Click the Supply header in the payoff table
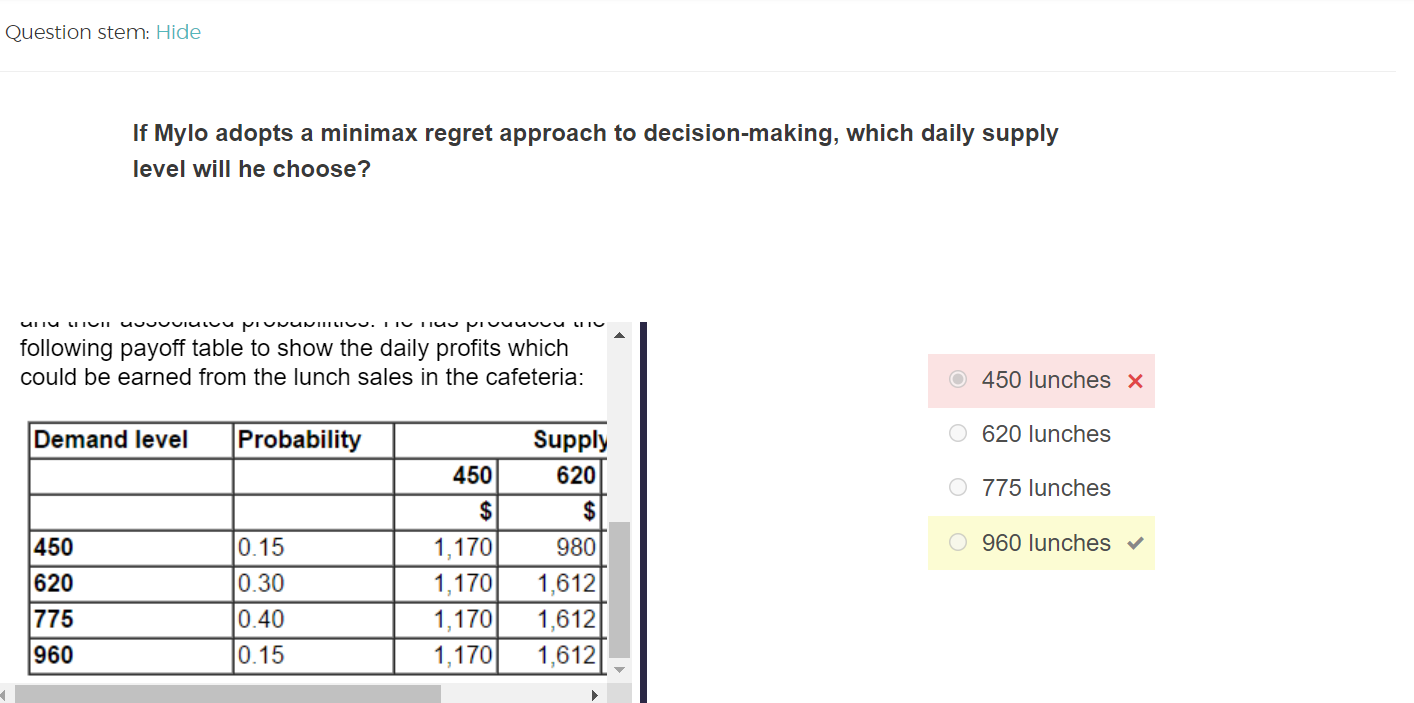 569,440
